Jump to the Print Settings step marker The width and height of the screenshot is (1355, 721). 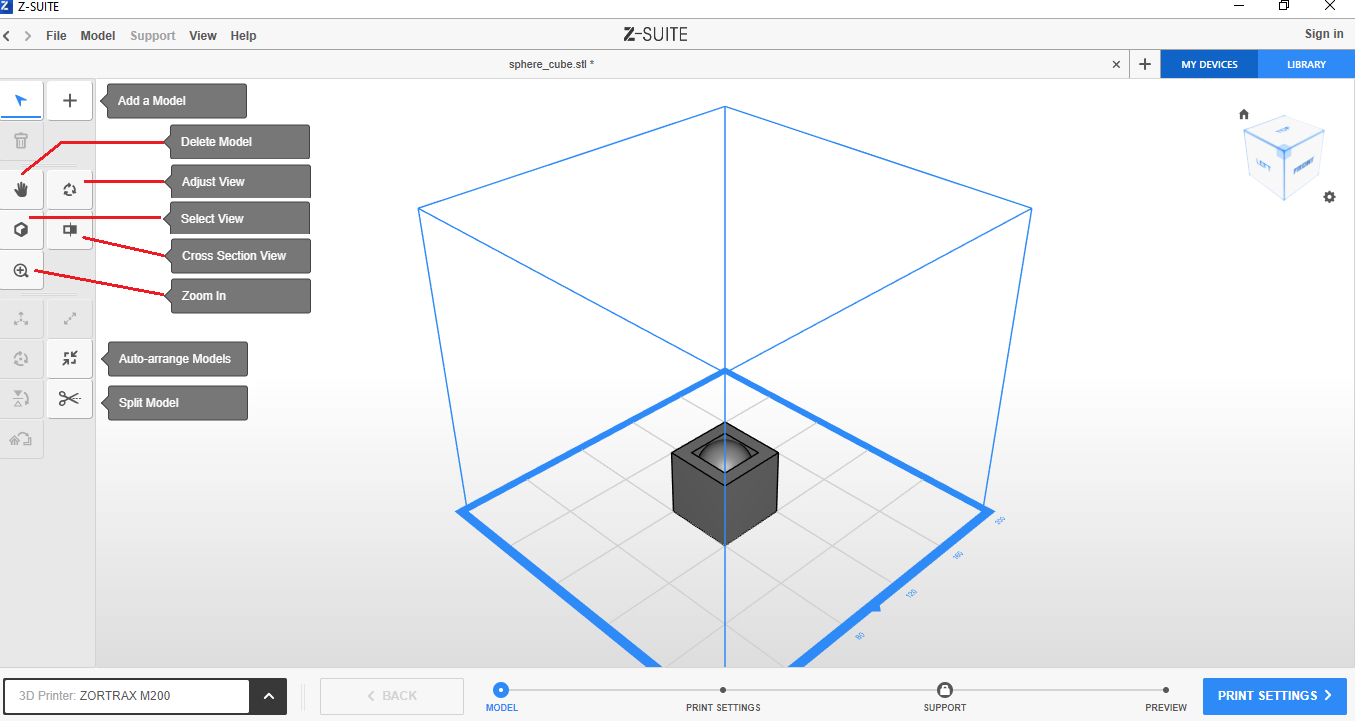coord(723,690)
